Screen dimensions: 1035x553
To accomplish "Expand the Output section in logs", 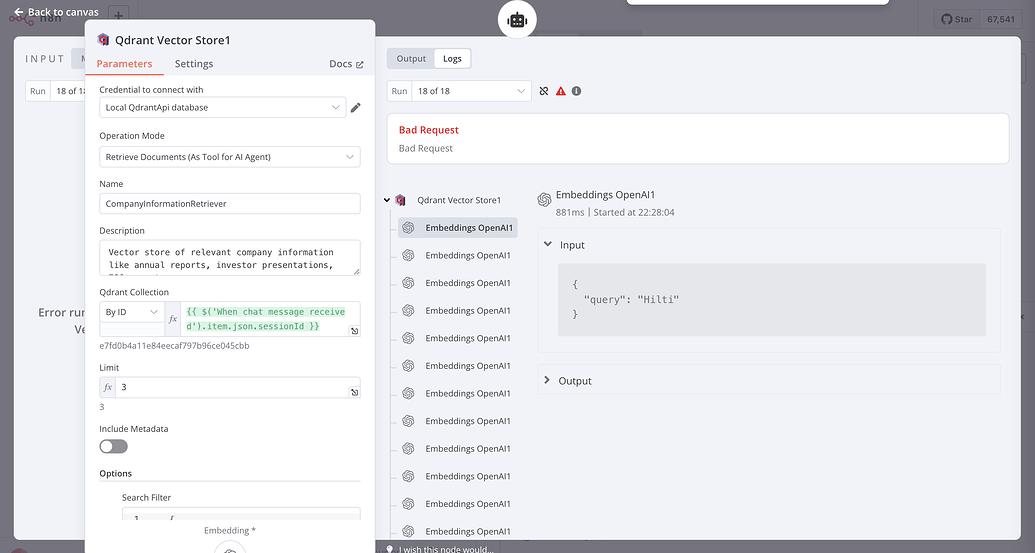I will click(547, 381).
